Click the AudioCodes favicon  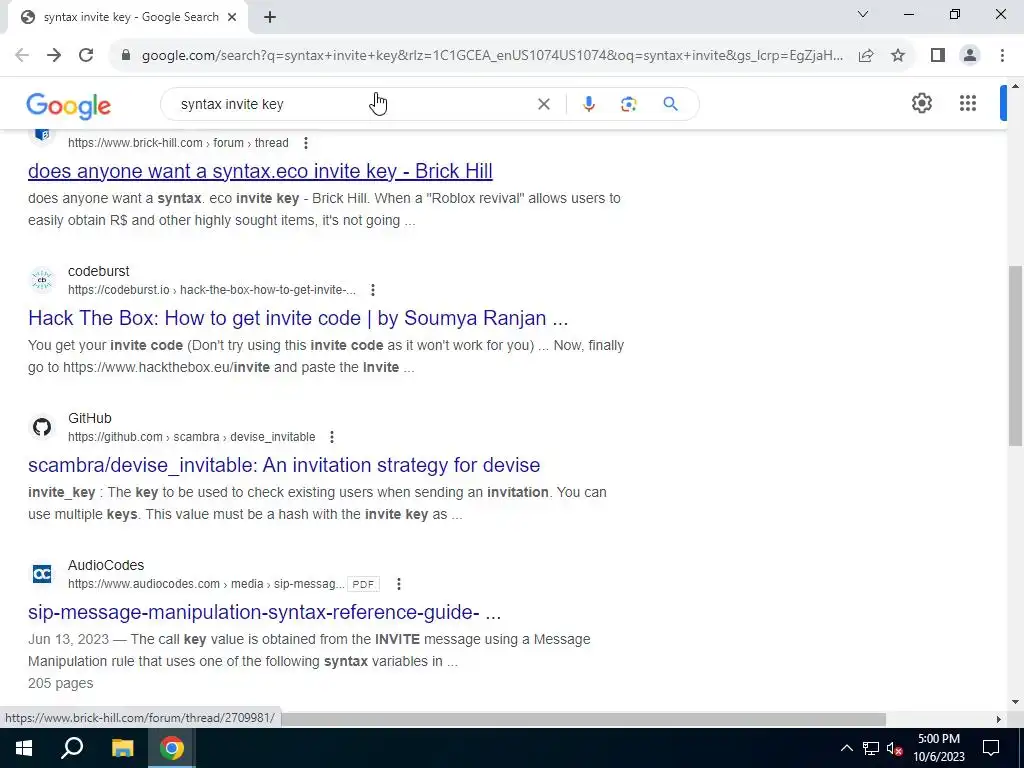pyautogui.click(x=42, y=574)
